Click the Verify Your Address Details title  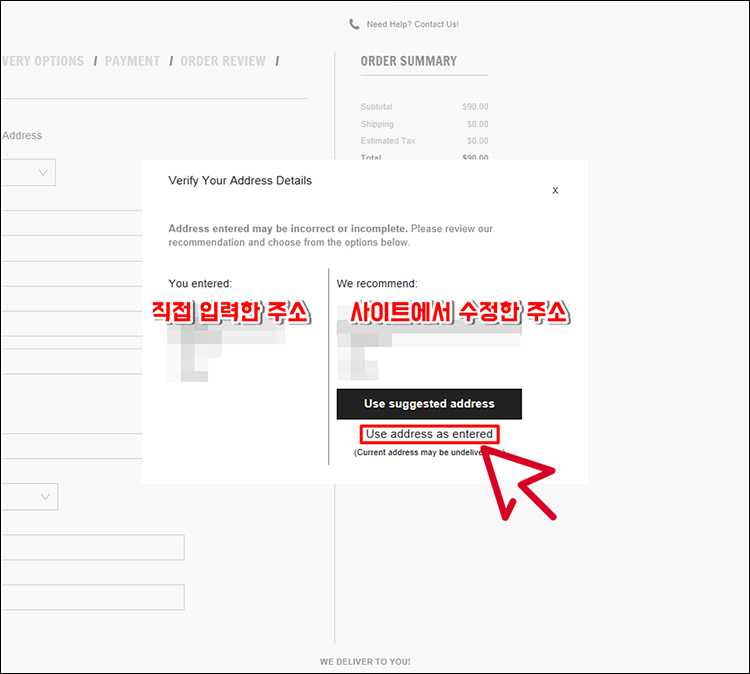[x=240, y=181]
